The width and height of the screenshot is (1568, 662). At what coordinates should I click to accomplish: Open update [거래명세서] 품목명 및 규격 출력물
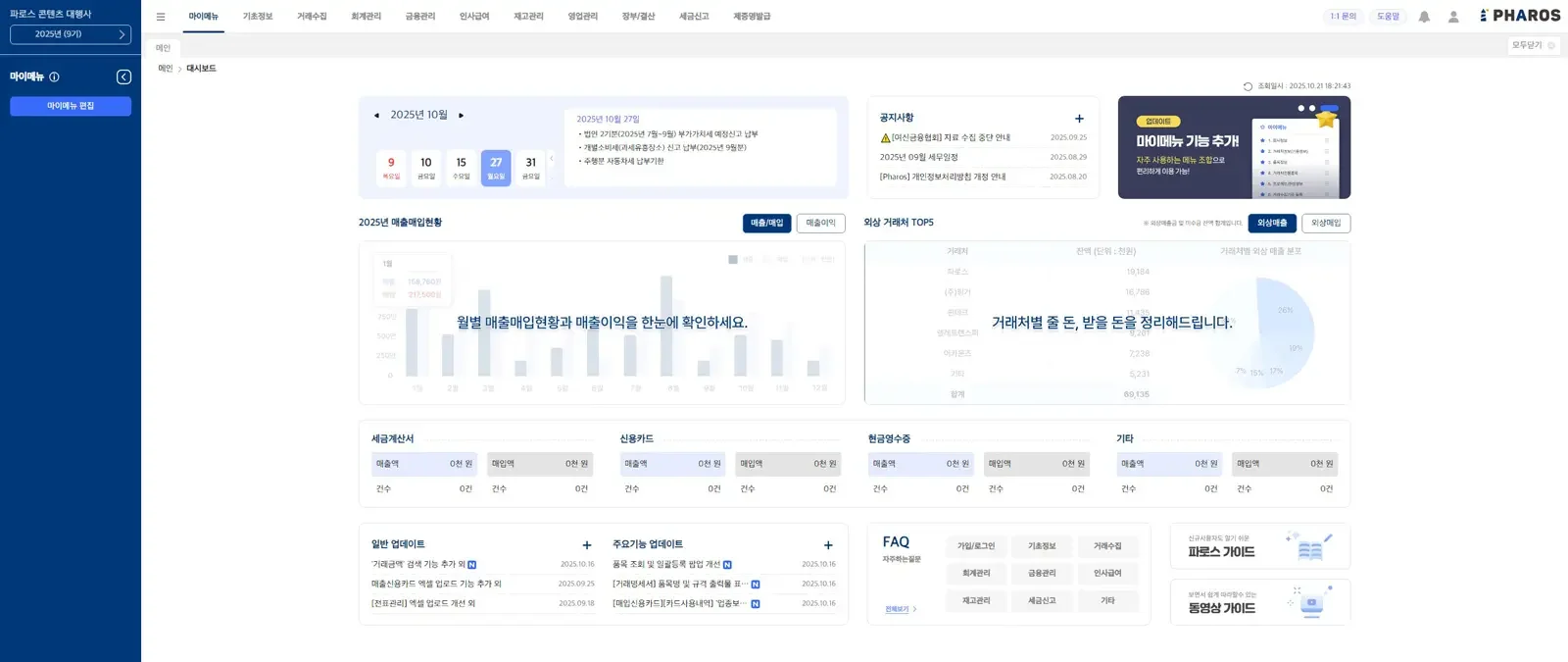(x=686, y=584)
